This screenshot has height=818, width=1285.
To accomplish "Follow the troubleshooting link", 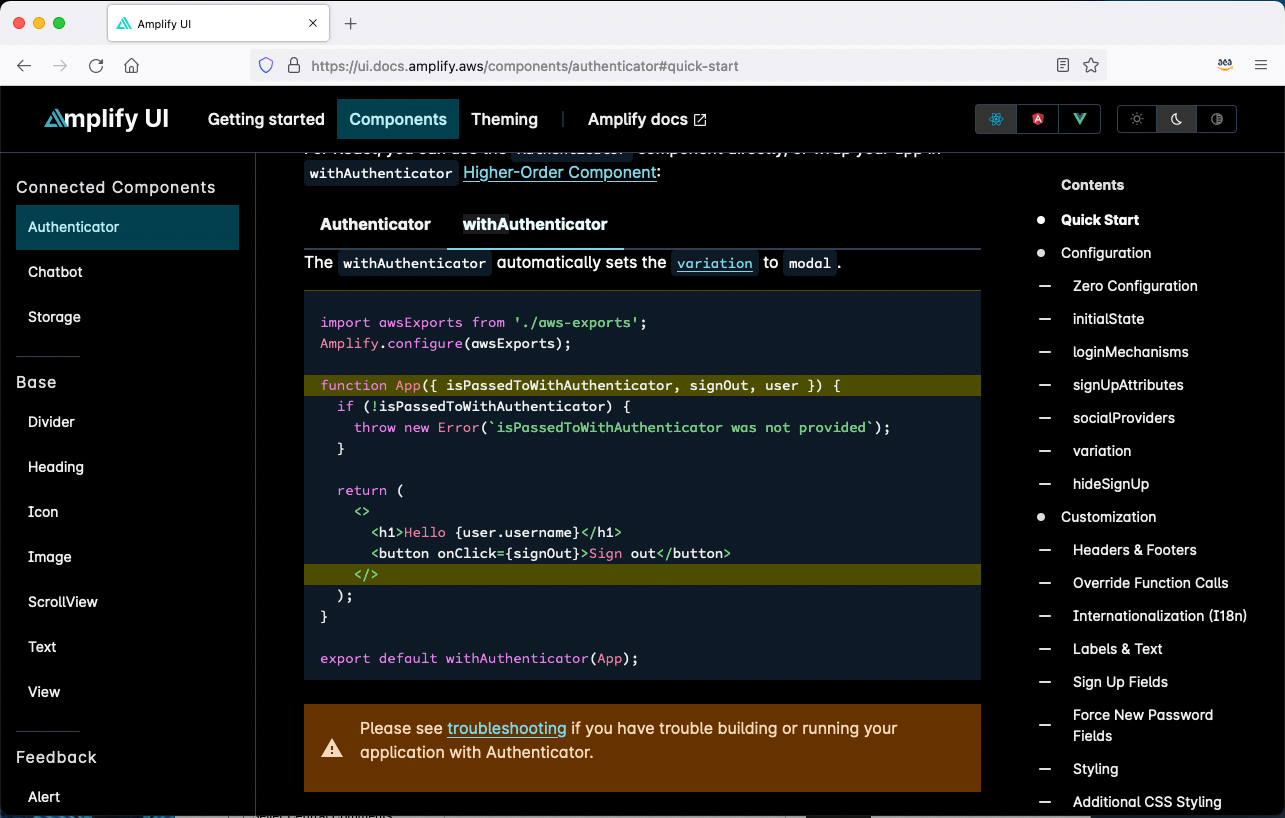I will pos(506,728).
